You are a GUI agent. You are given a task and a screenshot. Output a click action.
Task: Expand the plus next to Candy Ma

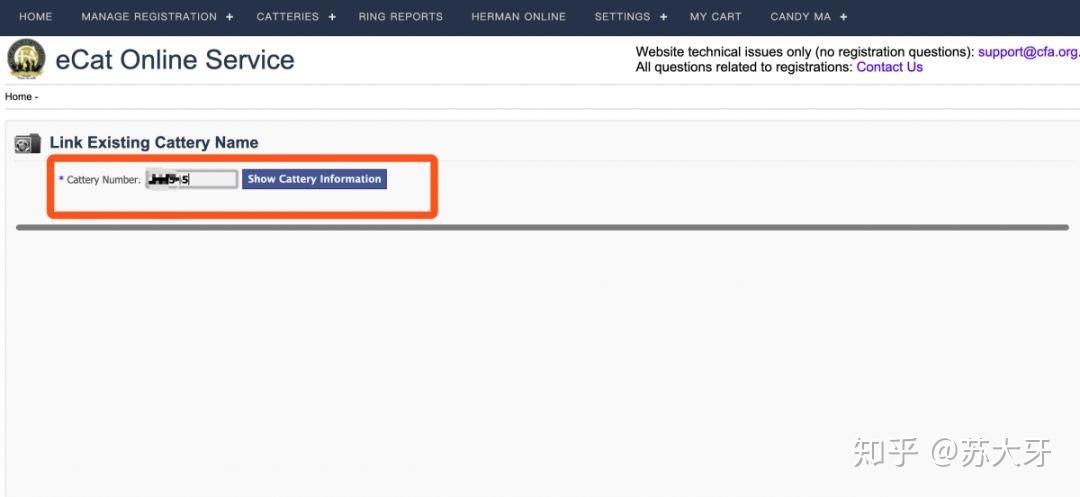(844, 17)
